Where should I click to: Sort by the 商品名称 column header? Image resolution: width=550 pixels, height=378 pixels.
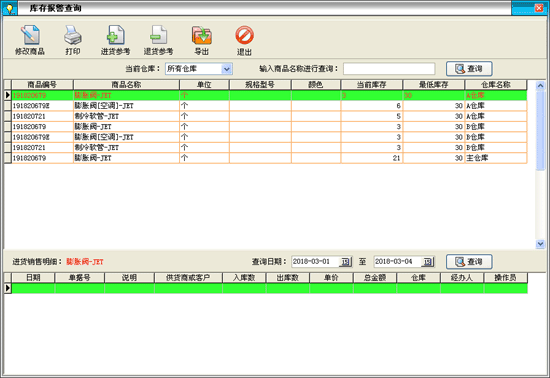click(x=126, y=85)
